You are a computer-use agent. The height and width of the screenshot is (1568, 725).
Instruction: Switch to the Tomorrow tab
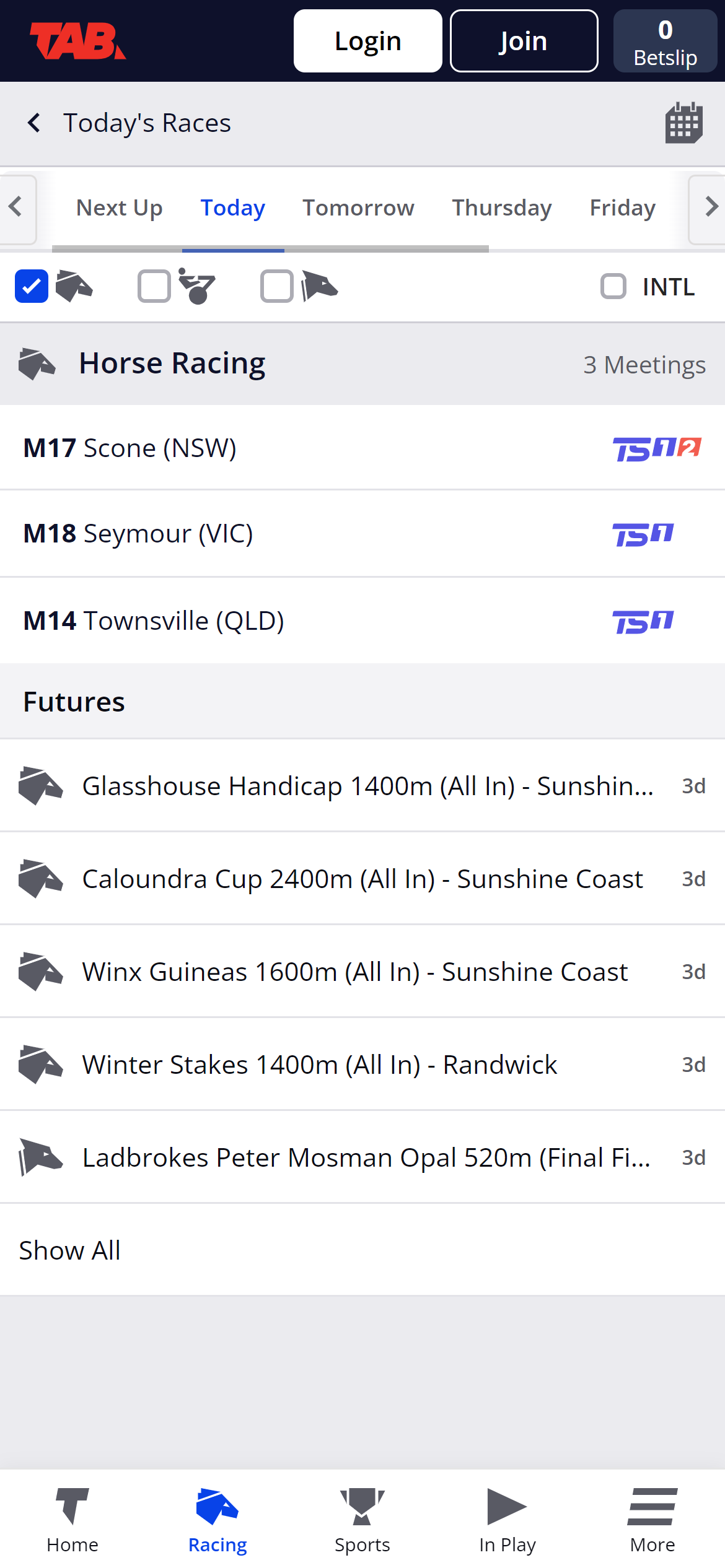358,208
